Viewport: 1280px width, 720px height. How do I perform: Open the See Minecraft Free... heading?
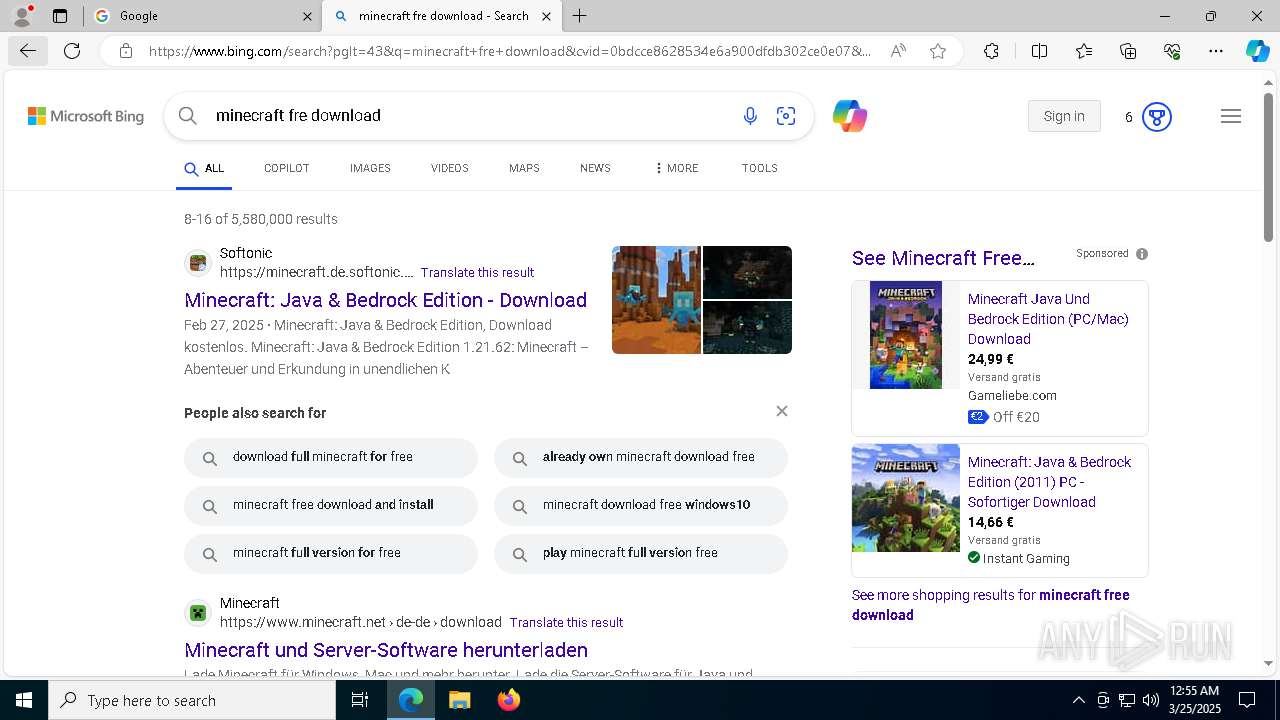coord(943,258)
